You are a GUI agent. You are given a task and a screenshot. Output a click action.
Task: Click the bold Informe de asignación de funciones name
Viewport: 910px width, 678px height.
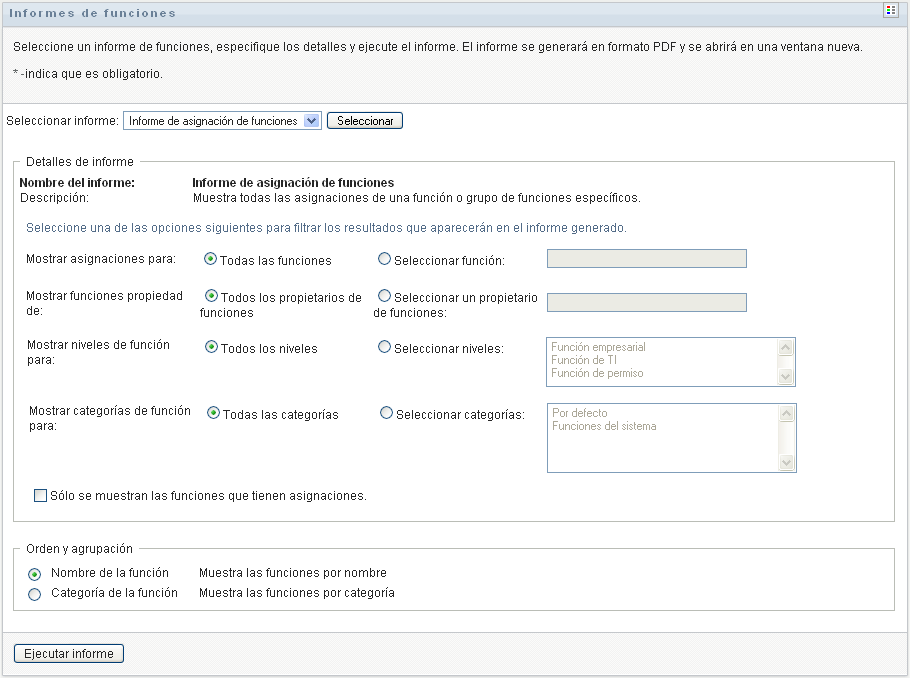(x=293, y=183)
